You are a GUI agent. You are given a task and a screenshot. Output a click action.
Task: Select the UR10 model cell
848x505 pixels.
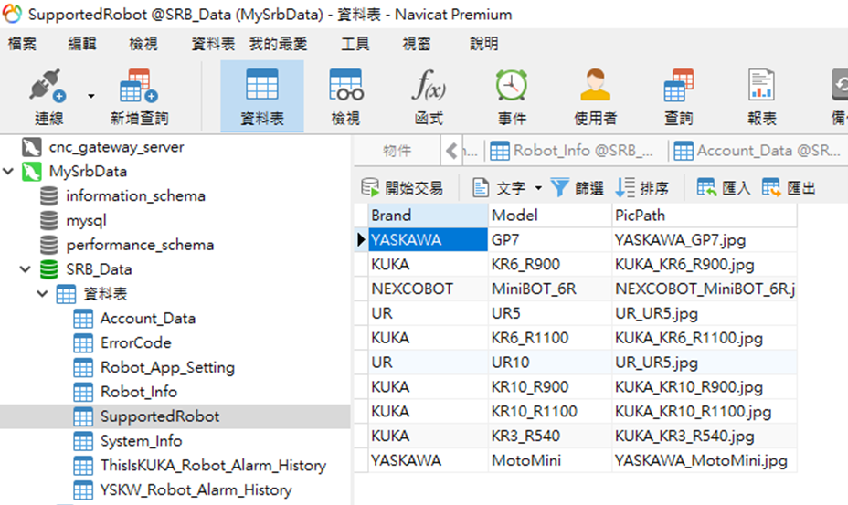pos(550,362)
